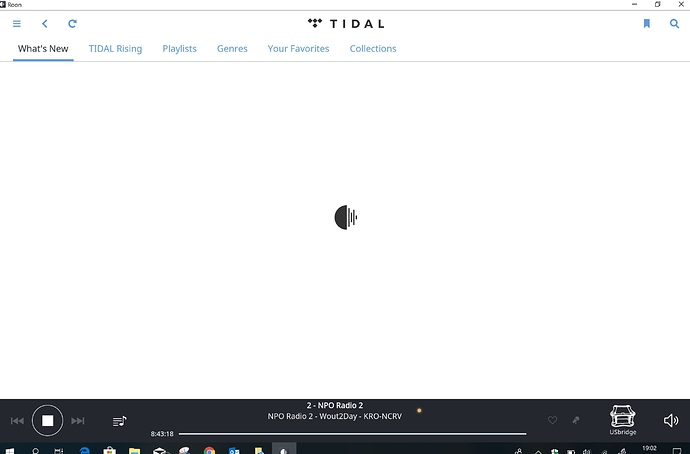The image size is (690, 454).
Task: Click the Roon taskbar icon
Action: pyautogui.click(x=284, y=450)
